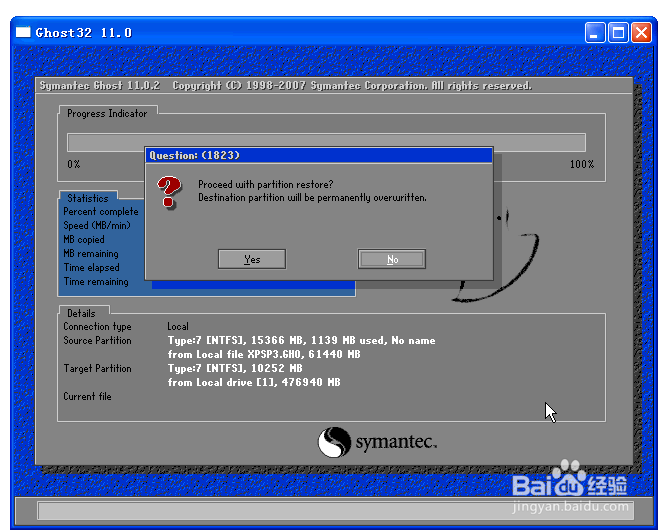Click the Question (1823) dialog title bar
The image size is (668, 530).
click(319, 156)
